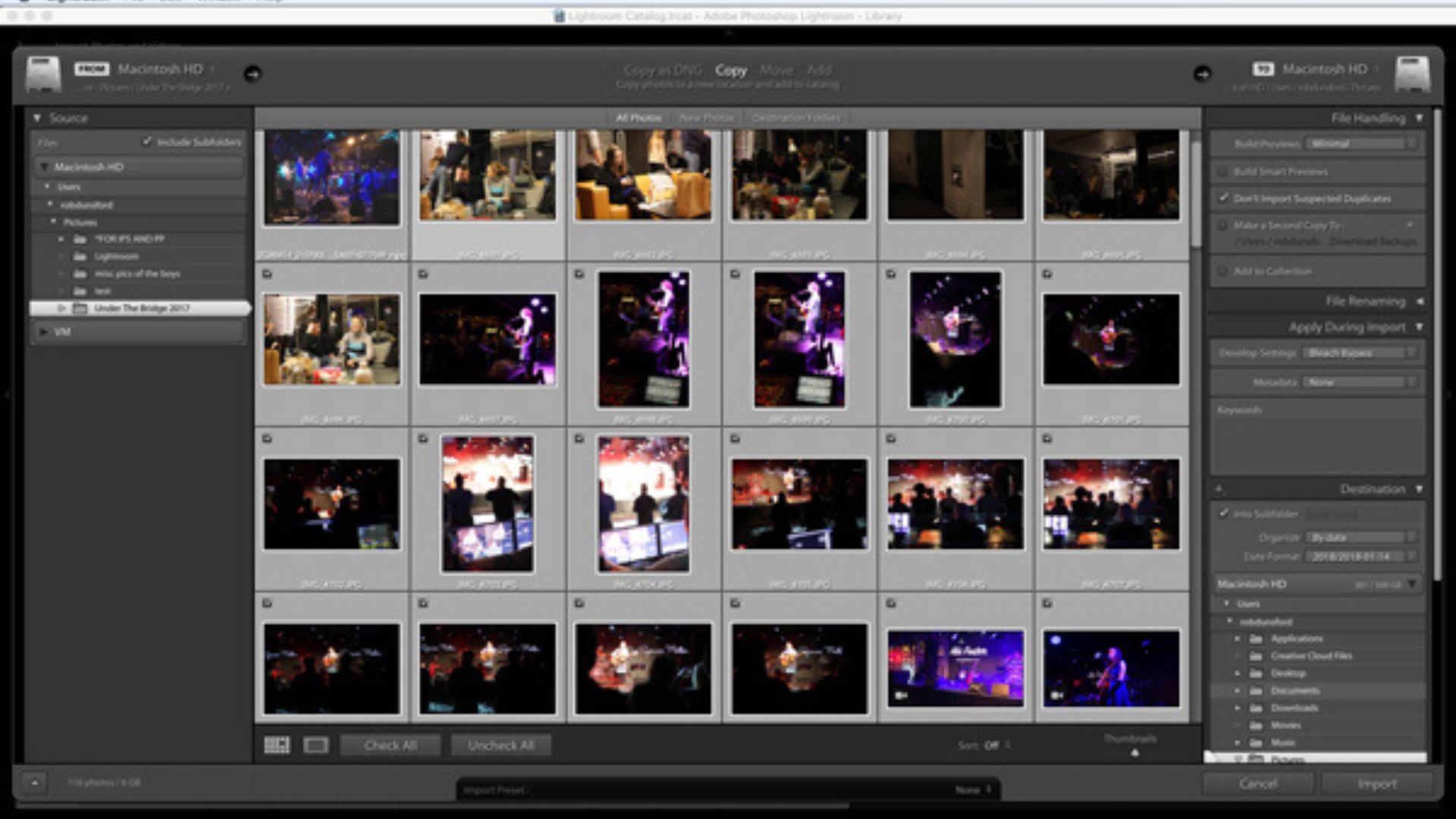
Task: Click source drive icon at top left
Action: (43, 75)
